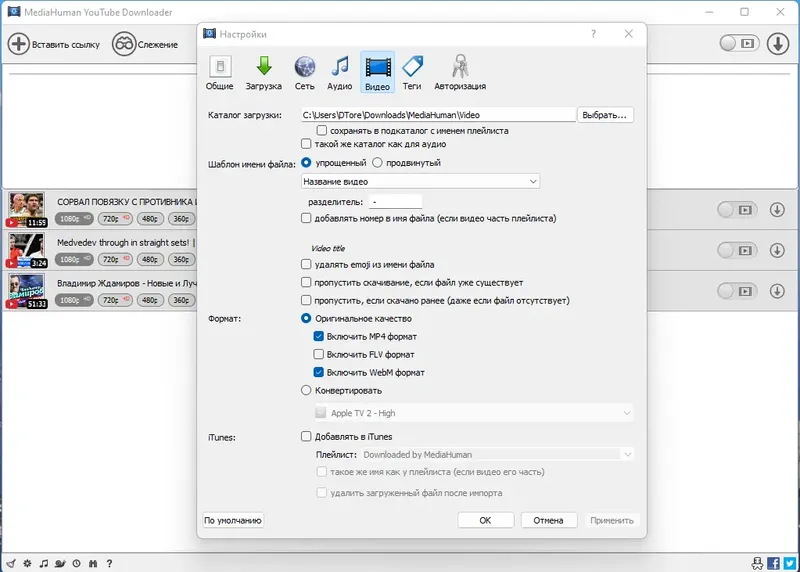Open the Теги settings tab
This screenshot has height=572, width=800.
click(412, 72)
